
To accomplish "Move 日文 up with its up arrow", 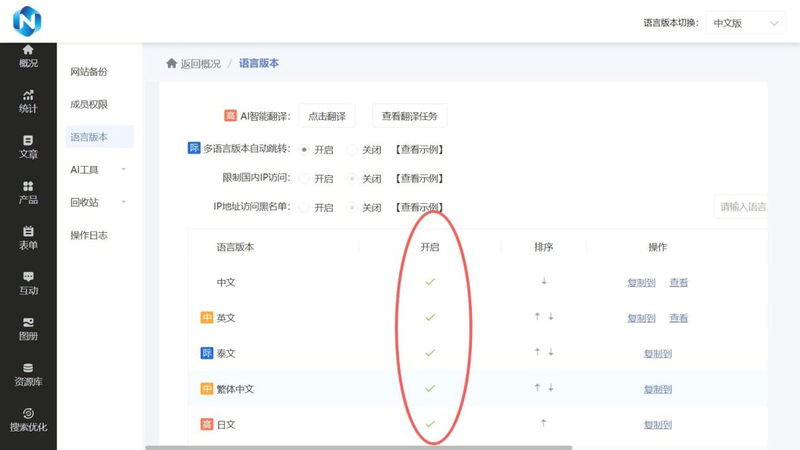I will 543,423.
